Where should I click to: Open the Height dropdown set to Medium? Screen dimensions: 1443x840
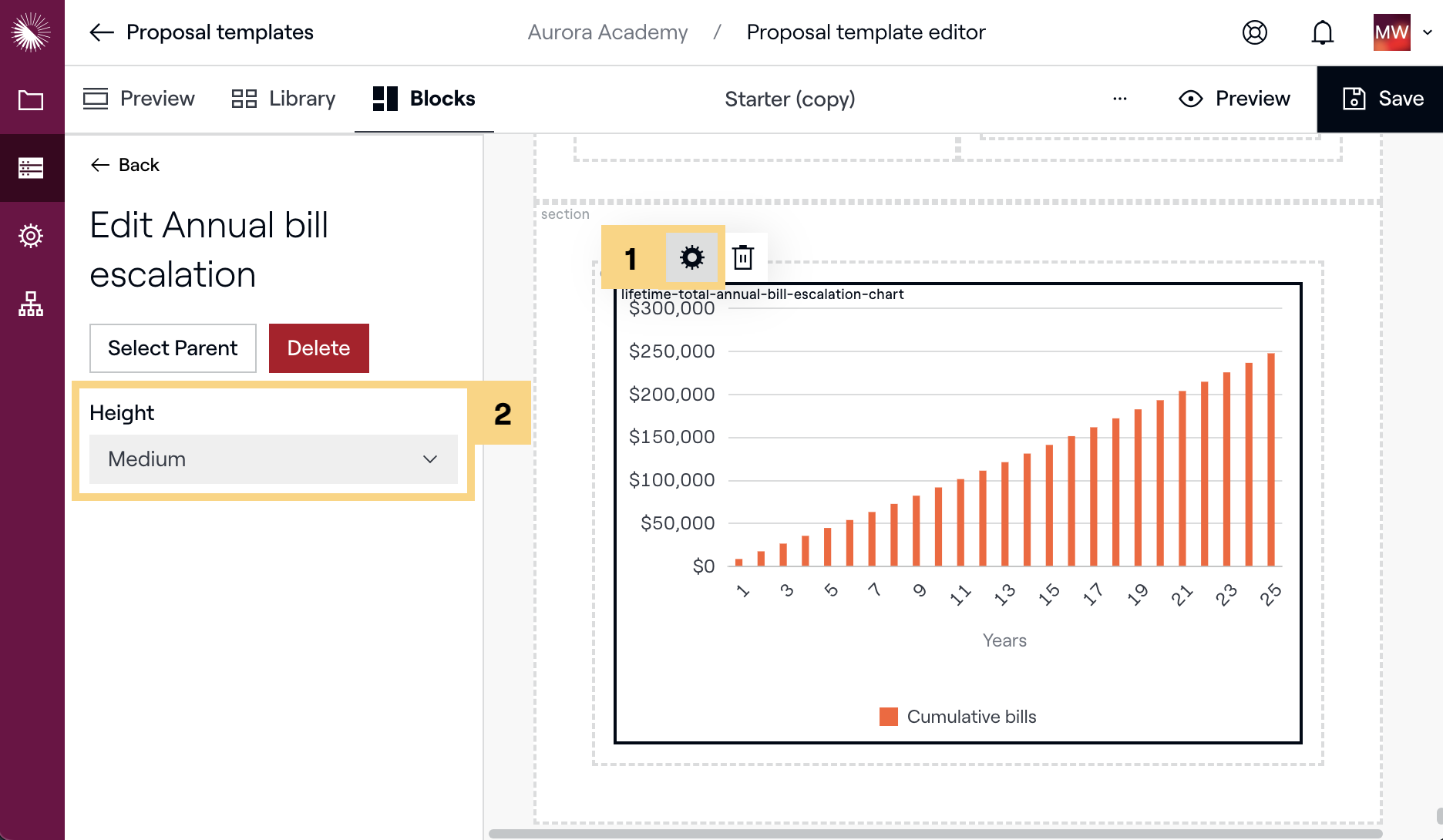273,459
